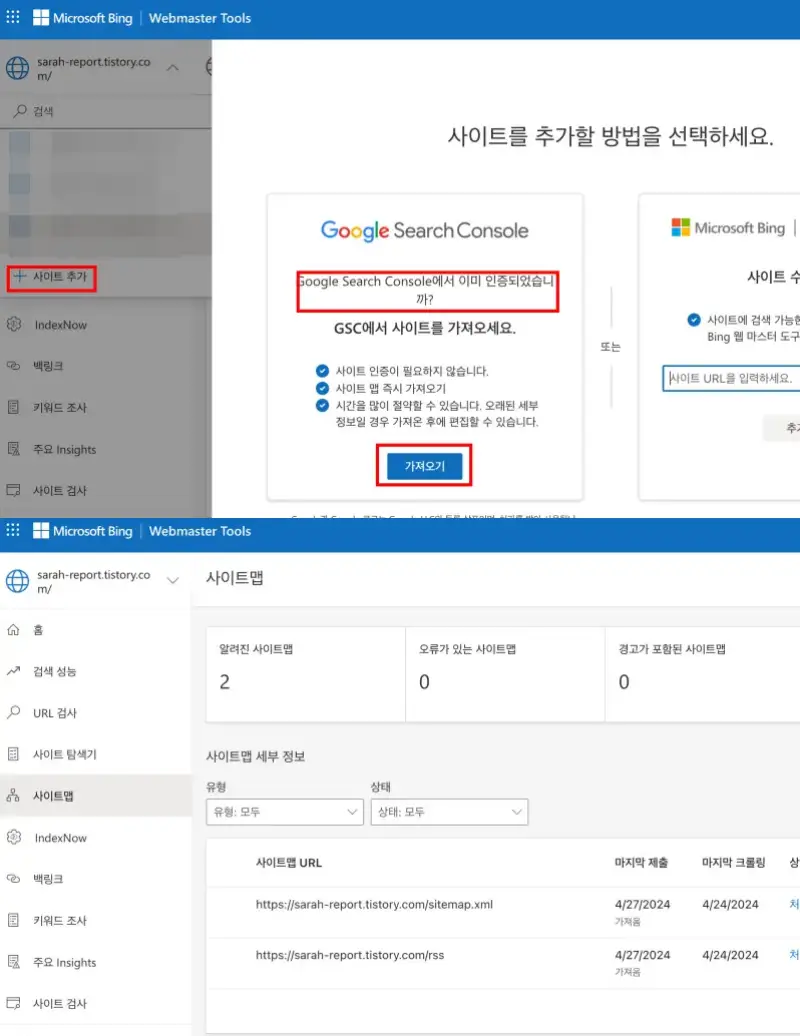Open 사이트 탐색기 in the sidebar
Screen dimensions: 800x1036
pyautogui.click(x=96, y=754)
